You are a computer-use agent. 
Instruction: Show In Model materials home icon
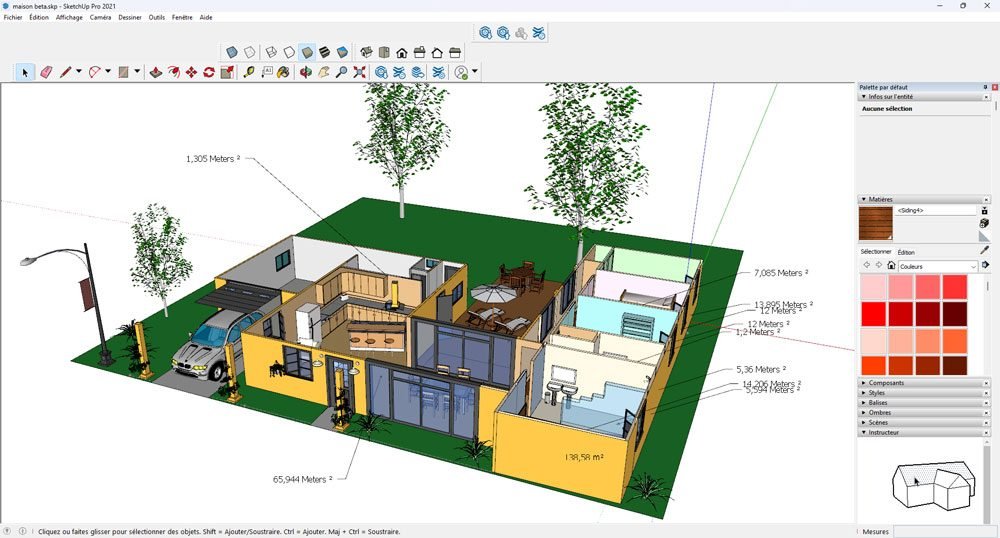[x=891, y=265]
